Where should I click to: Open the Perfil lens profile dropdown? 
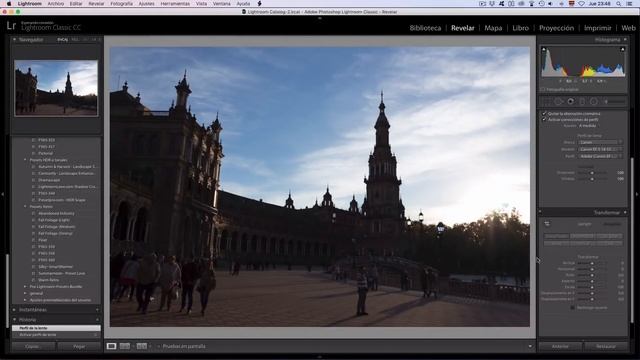(600, 156)
